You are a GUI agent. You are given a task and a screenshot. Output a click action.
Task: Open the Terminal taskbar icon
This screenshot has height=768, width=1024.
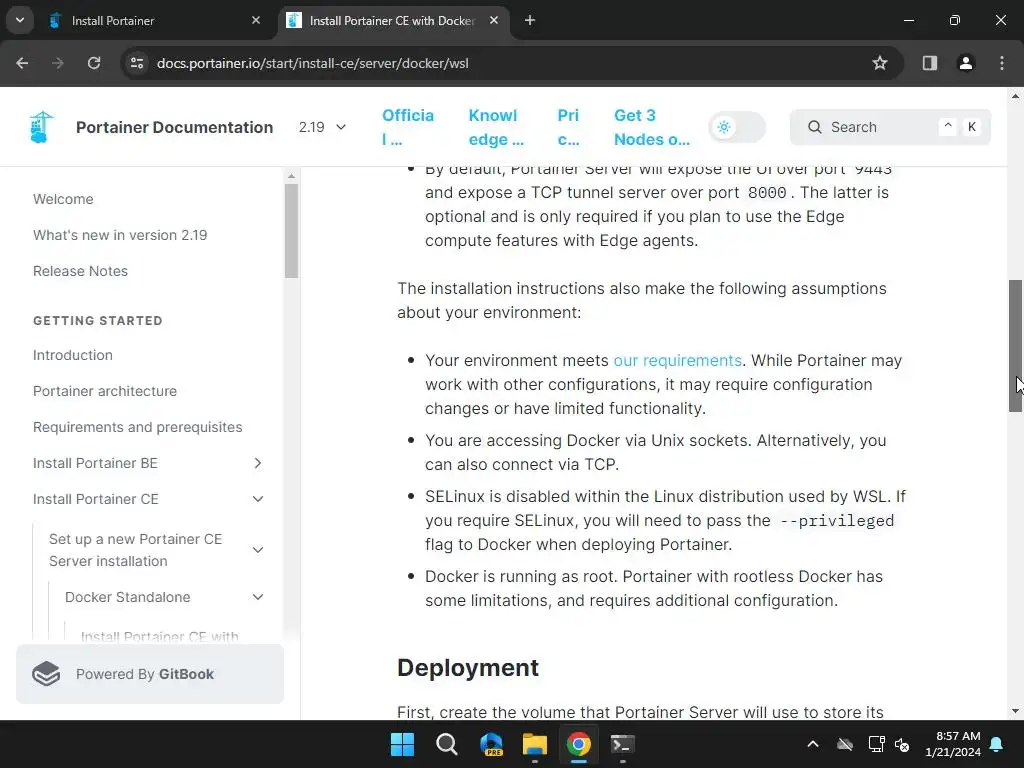[x=622, y=744]
